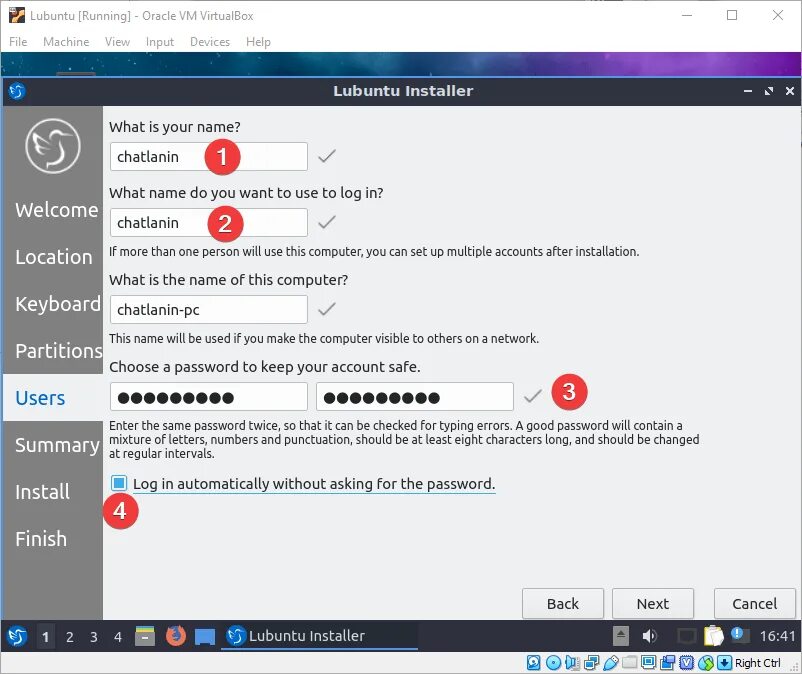Open the removable media eject tray icon
Screen dimensions: 802x674
coord(620,636)
